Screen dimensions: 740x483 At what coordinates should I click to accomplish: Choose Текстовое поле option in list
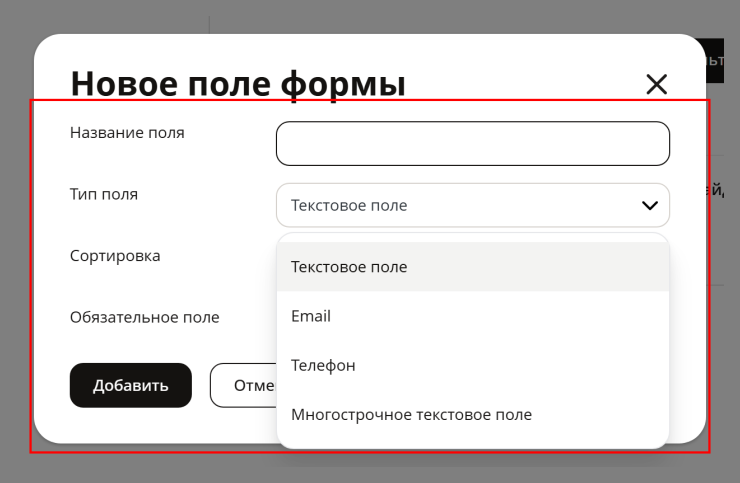click(472, 267)
